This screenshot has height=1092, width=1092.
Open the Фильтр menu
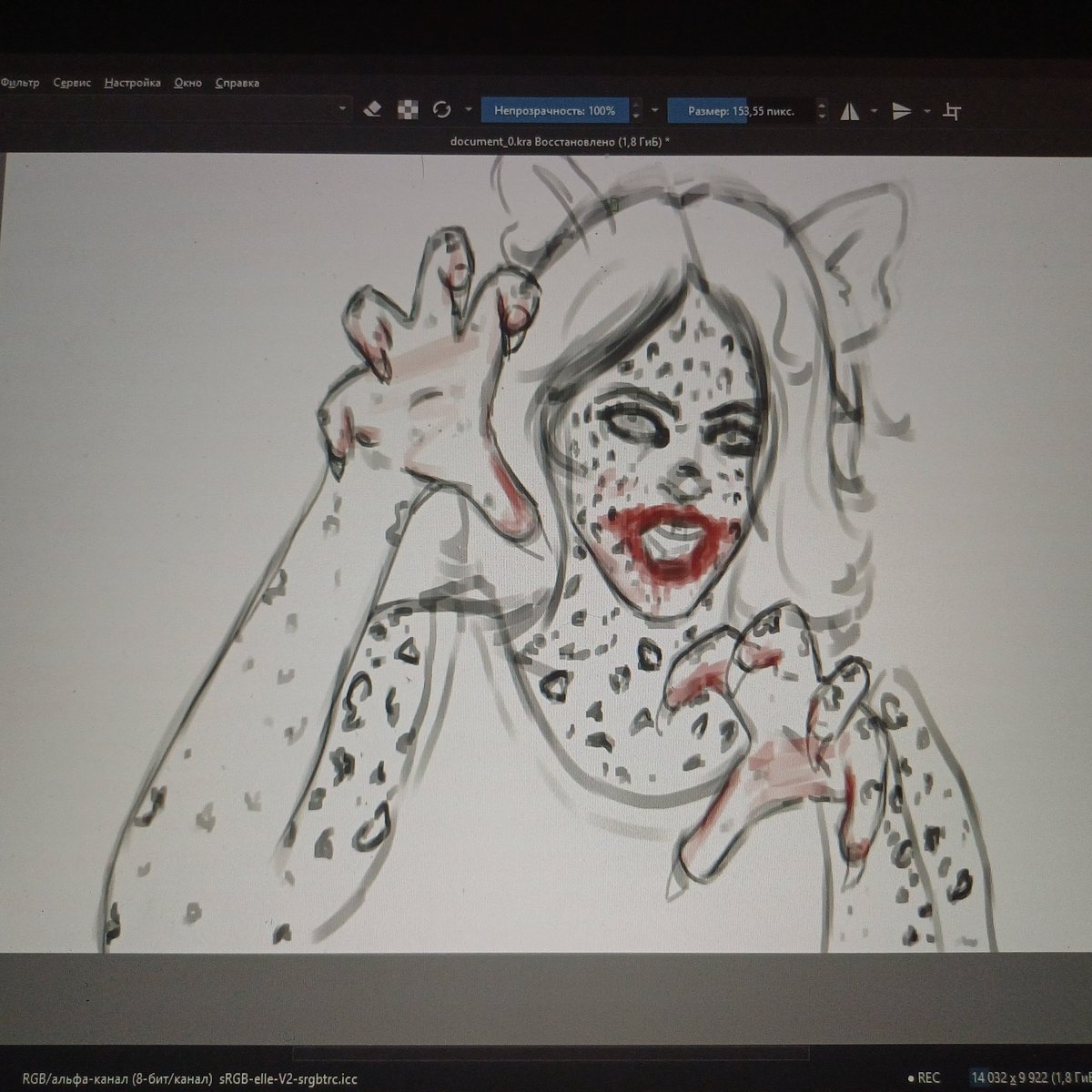tap(19, 83)
